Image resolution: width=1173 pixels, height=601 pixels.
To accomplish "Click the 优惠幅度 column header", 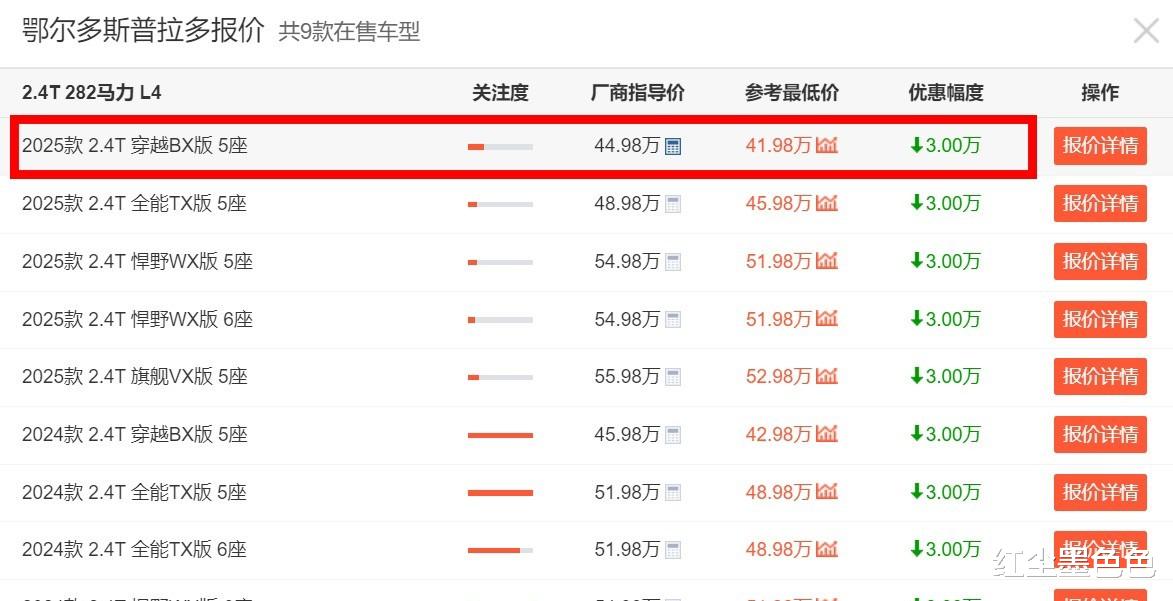I will [x=946, y=93].
